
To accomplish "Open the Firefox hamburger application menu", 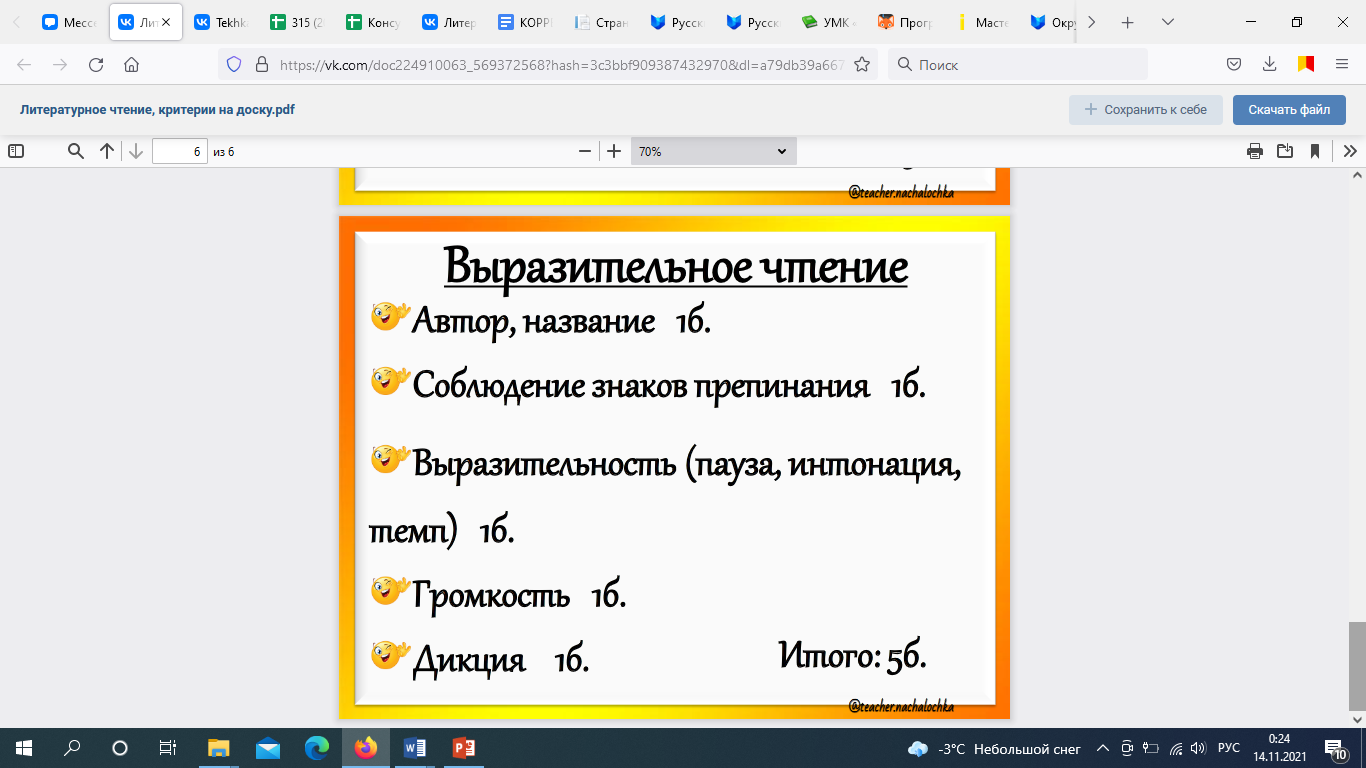I will pos(1342,65).
